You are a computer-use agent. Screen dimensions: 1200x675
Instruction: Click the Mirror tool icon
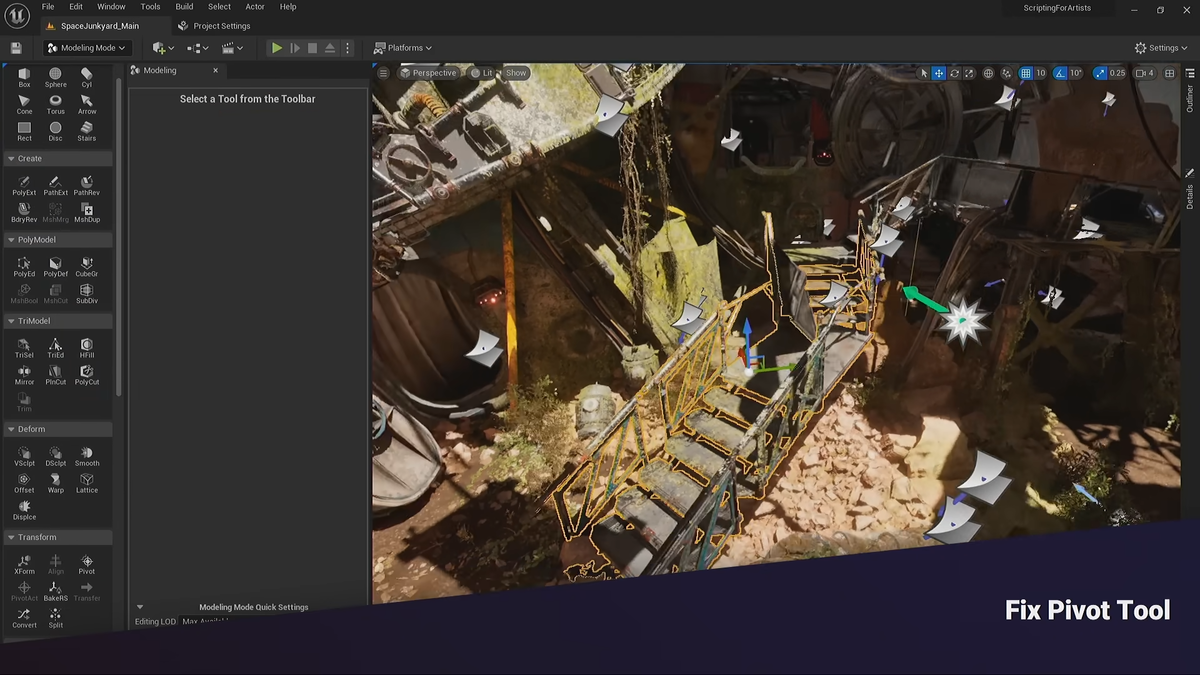(24, 375)
